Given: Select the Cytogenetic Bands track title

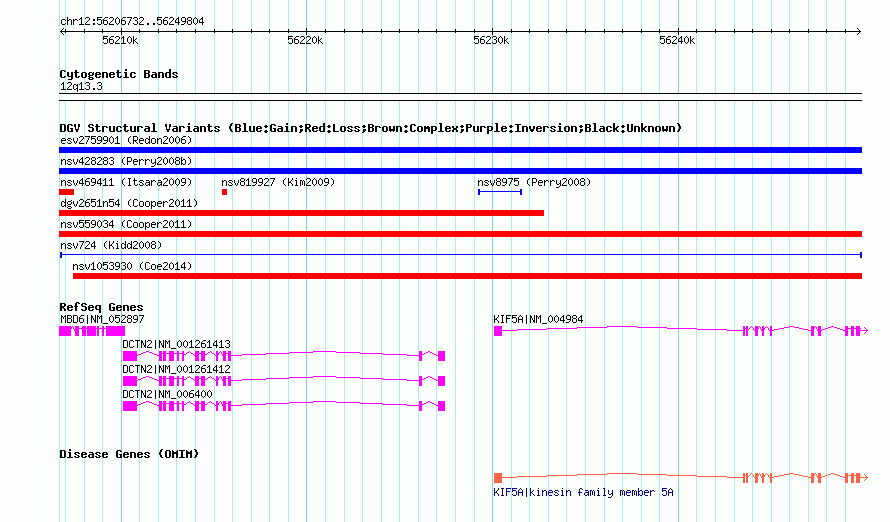Looking at the screenshot, I should point(119,74).
